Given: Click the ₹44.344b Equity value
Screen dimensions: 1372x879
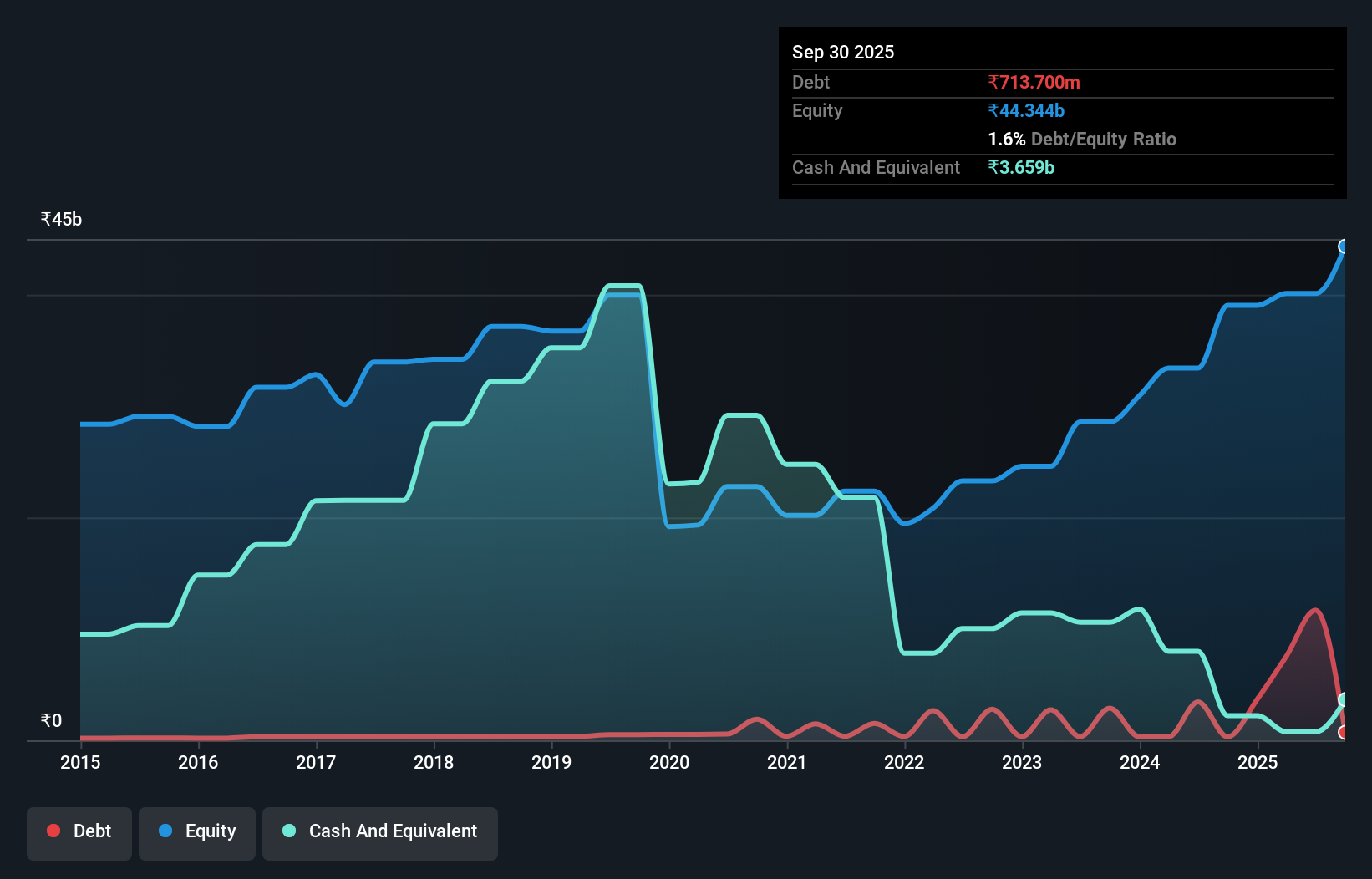Looking at the screenshot, I should pos(1025,109).
